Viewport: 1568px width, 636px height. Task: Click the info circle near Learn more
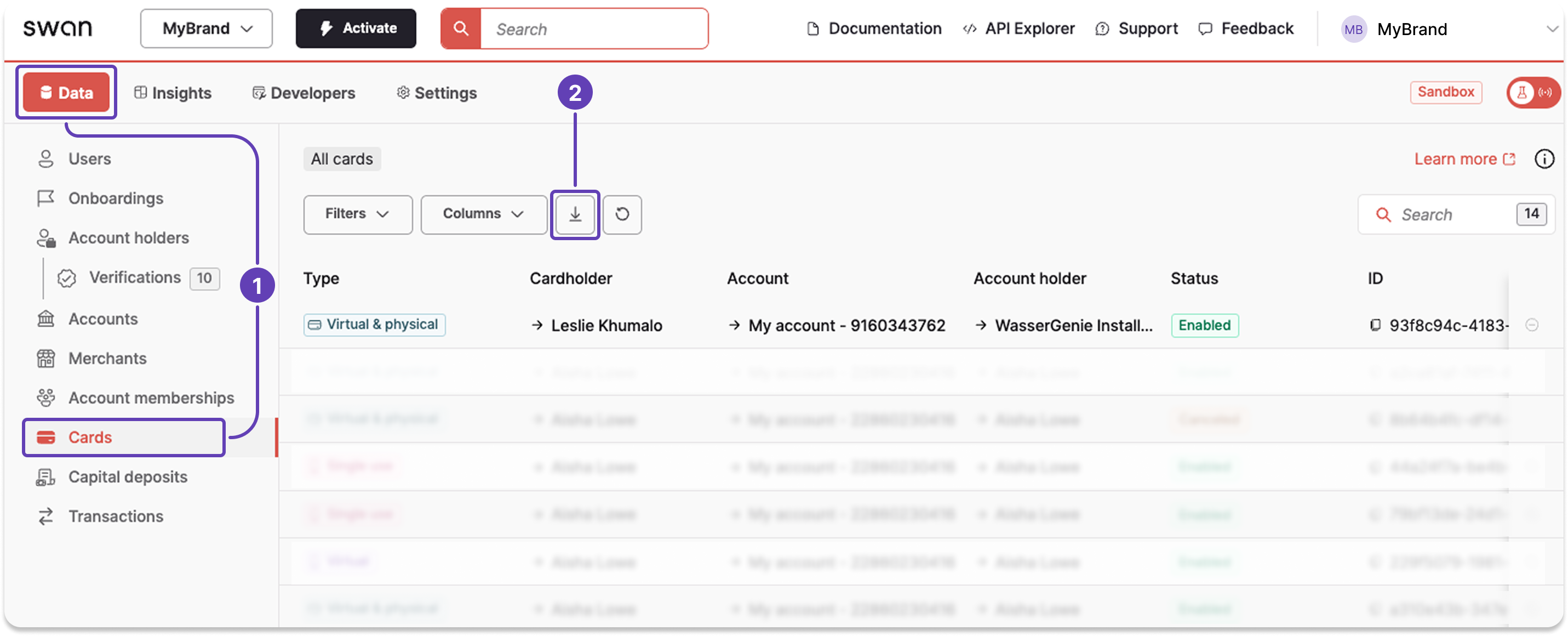point(1544,158)
